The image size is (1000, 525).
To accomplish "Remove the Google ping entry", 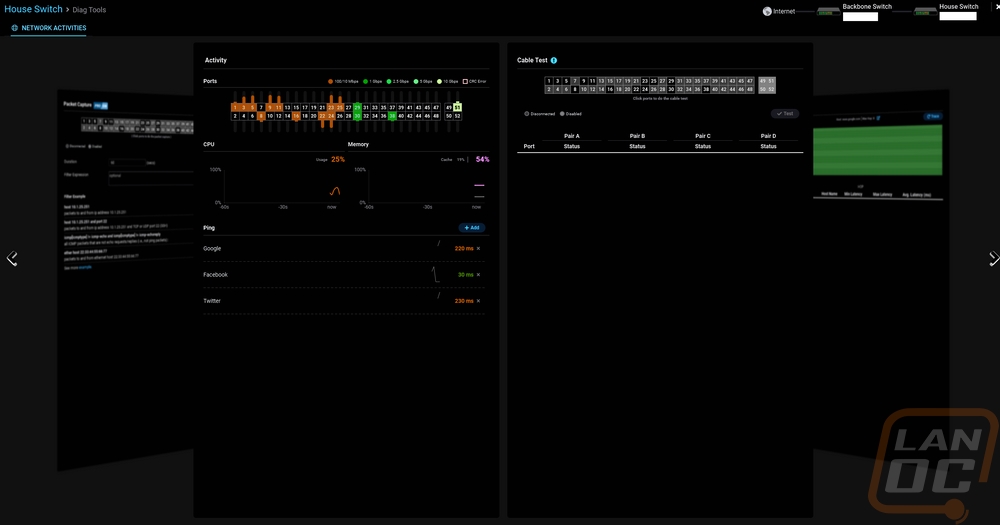I will click(478, 248).
